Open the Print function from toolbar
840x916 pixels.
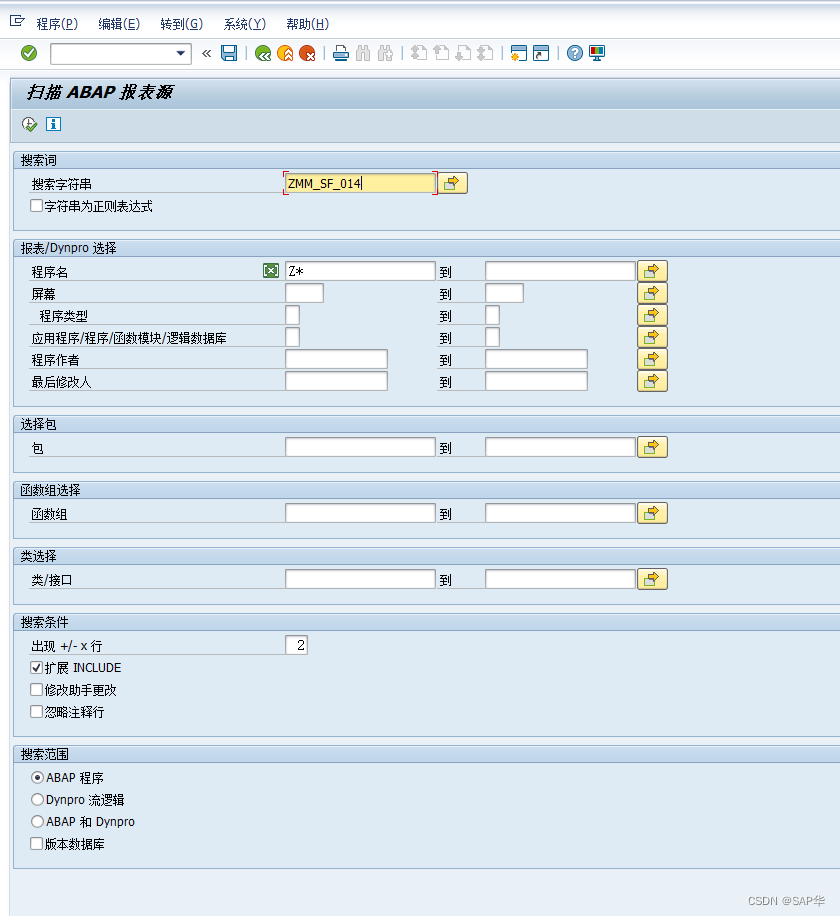[x=341, y=53]
